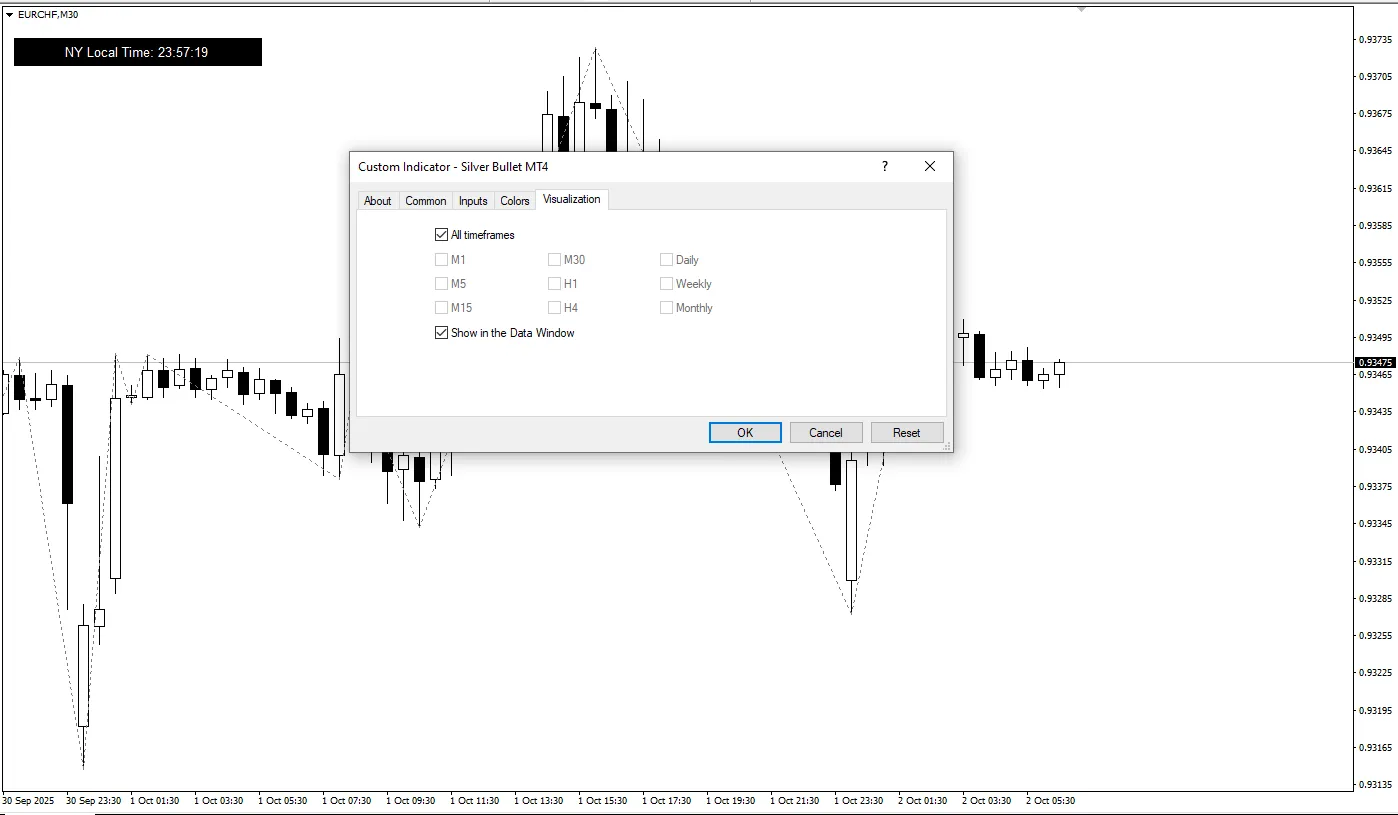
Task: Click the help question mark in the dialog
Action: 884,167
